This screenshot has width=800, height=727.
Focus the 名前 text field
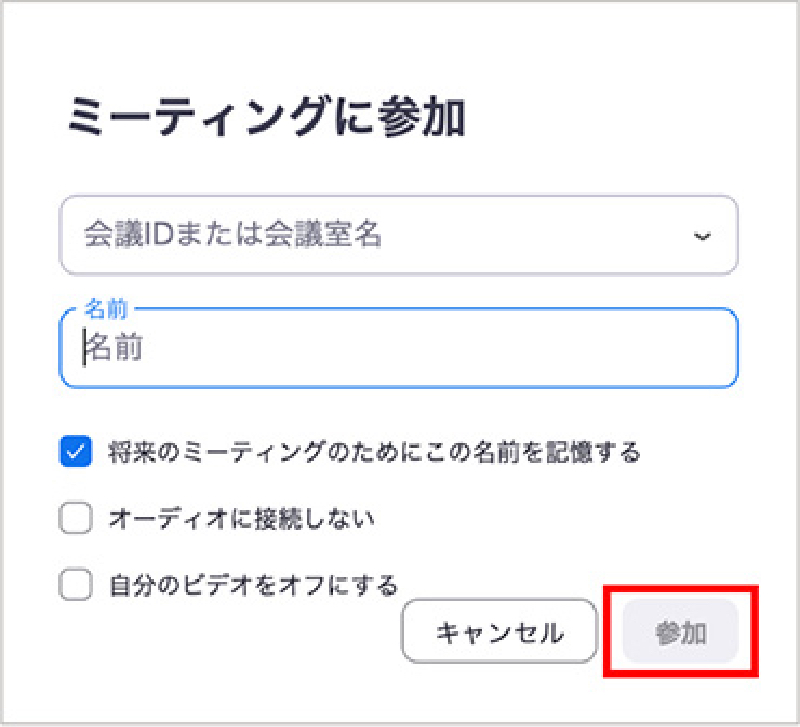pos(399,348)
